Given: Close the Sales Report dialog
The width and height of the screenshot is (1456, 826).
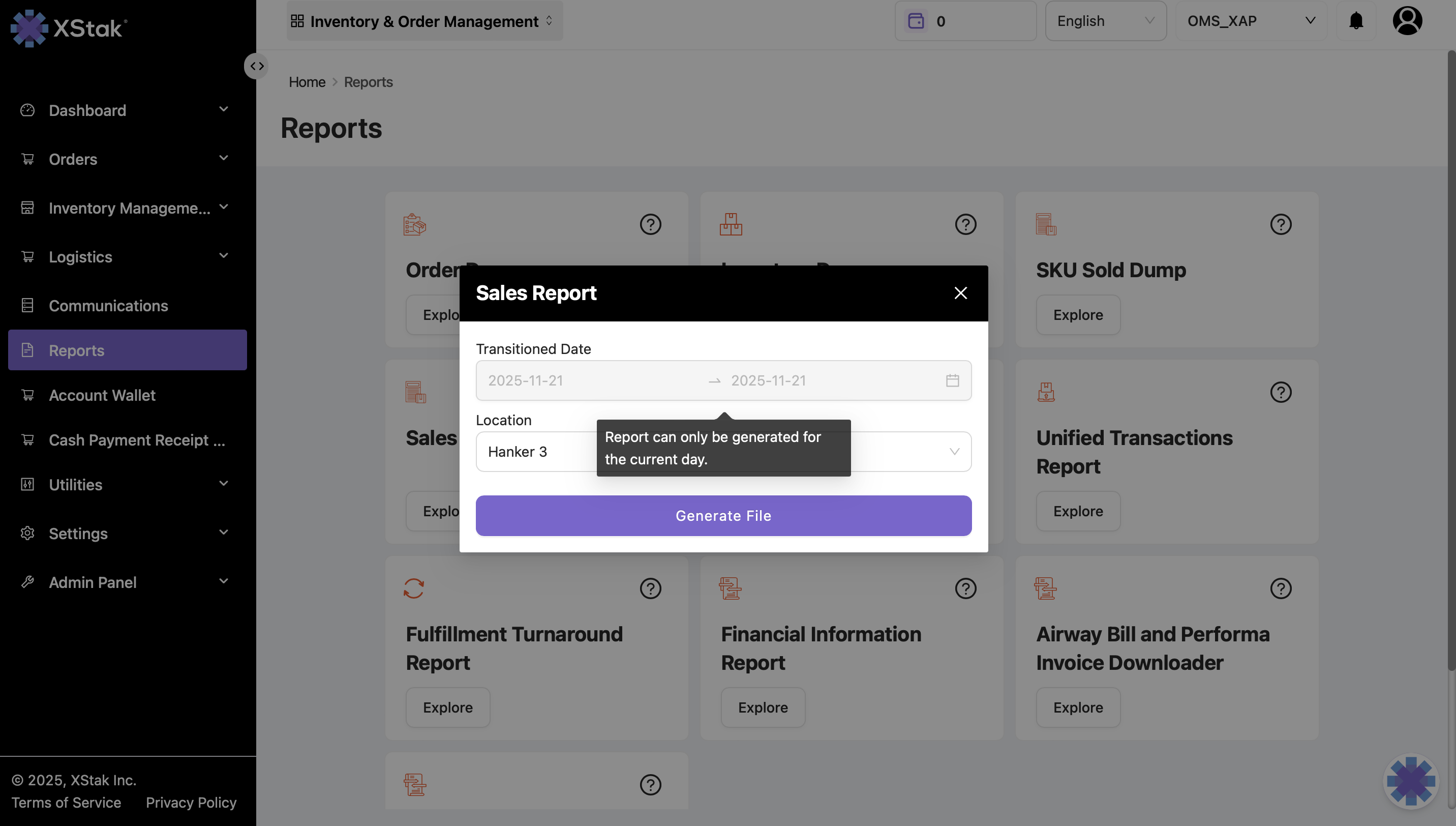Looking at the screenshot, I should [x=960, y=293].
